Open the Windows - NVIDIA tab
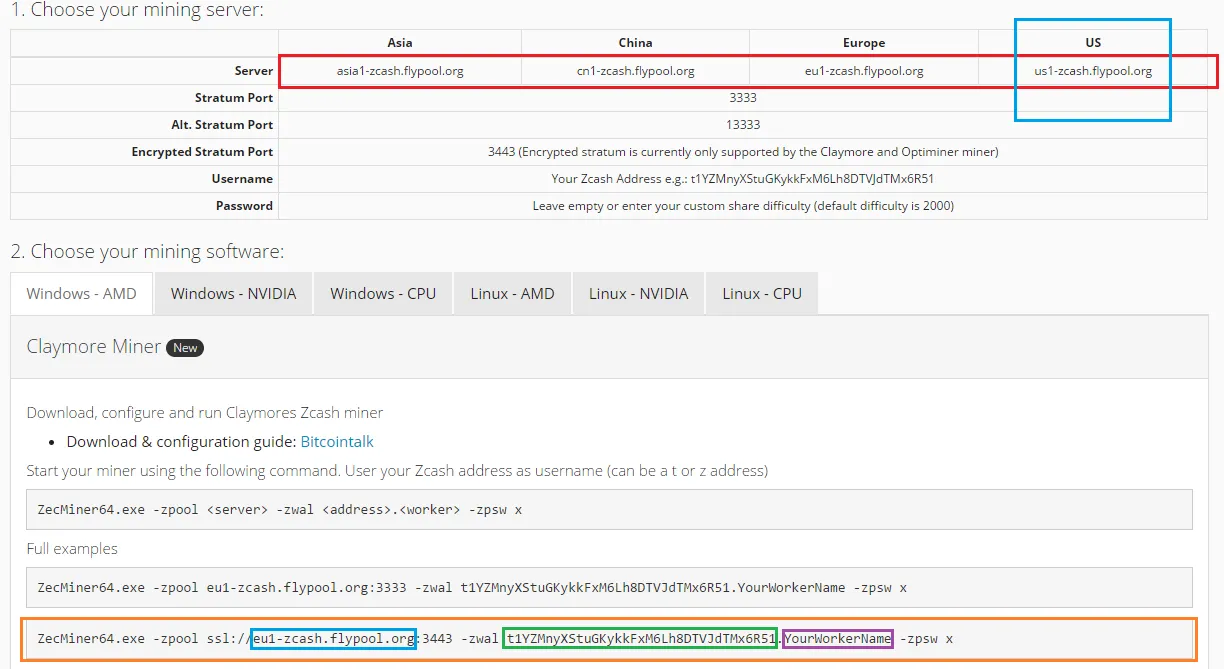This screenshot has height=669, width=1224. [233, 294]
